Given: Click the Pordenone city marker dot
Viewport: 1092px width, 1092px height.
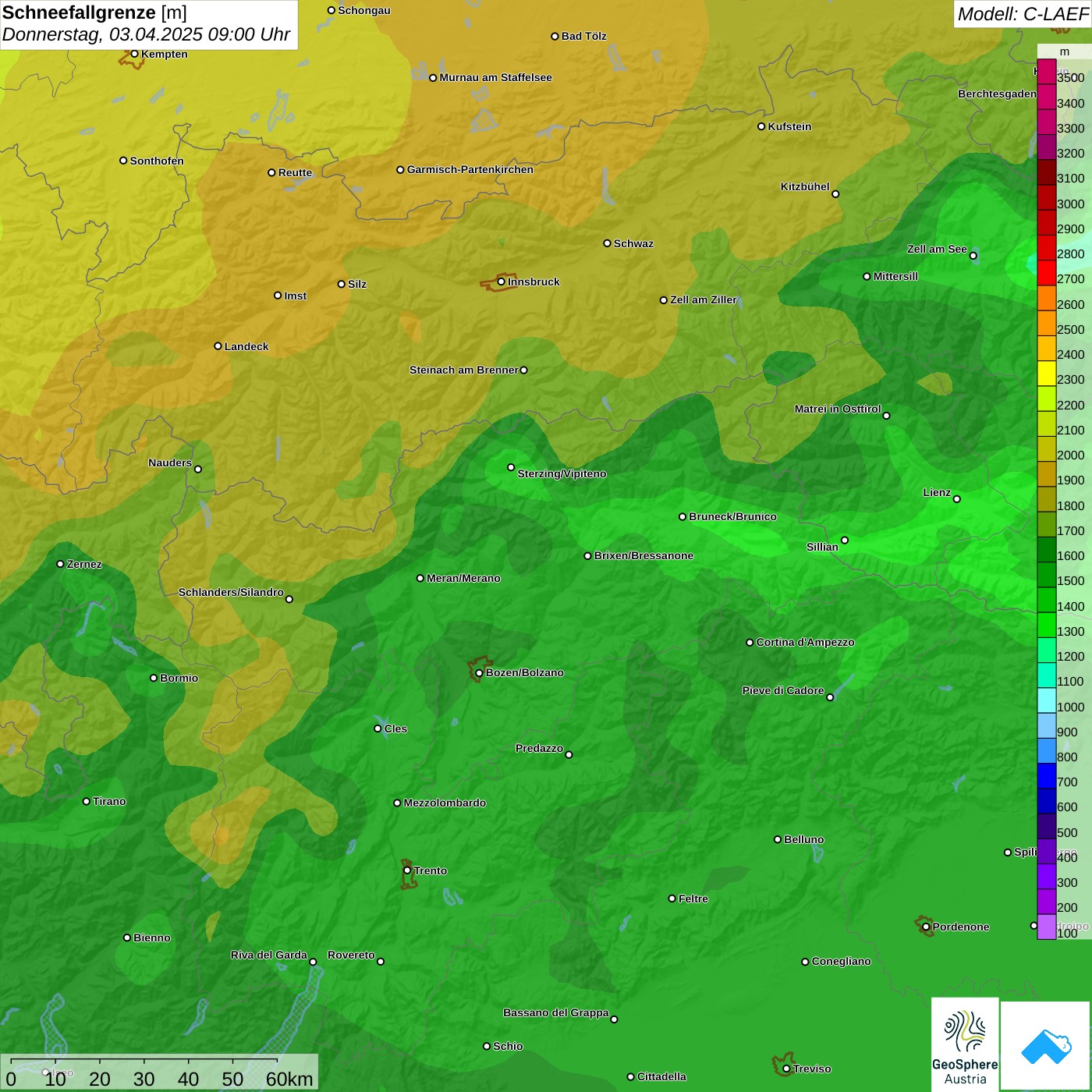Looking at the screenshot, I should tap(927, 927).
